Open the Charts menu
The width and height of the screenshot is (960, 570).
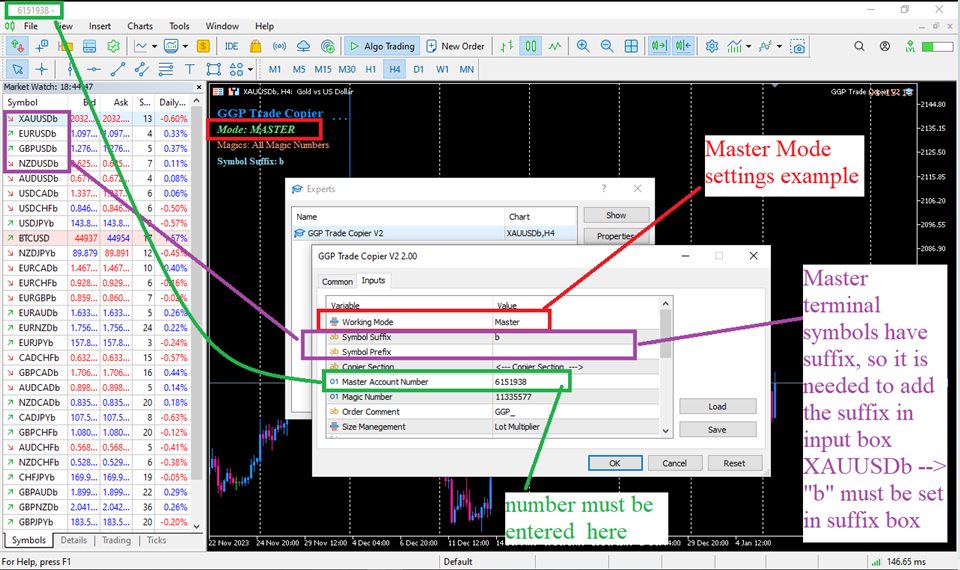pos(140,26)
